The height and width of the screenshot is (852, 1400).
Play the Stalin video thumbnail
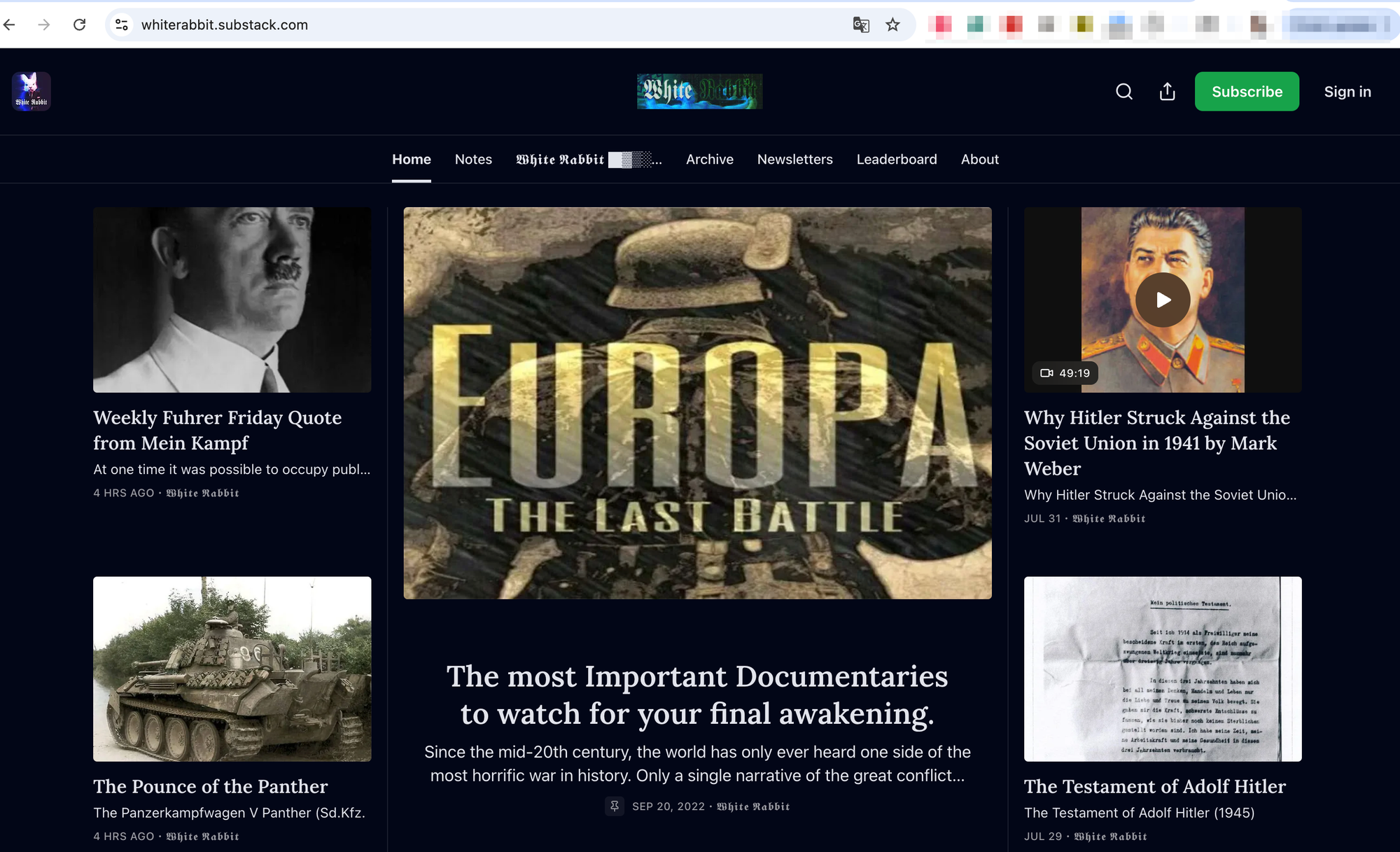1163,300
